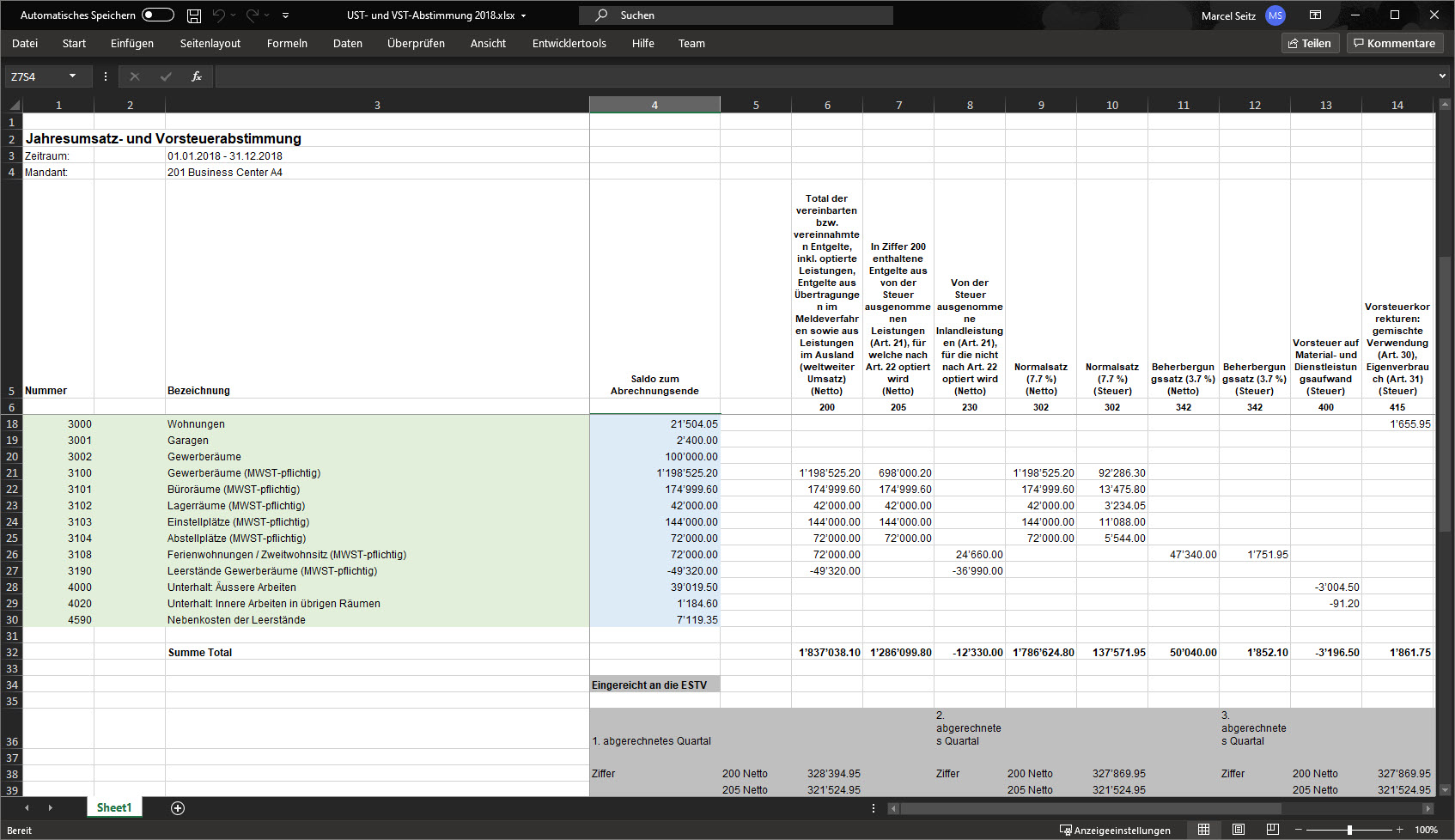Click the formula bar cancel X icon

pyautogui.click(x=135, y=76)
